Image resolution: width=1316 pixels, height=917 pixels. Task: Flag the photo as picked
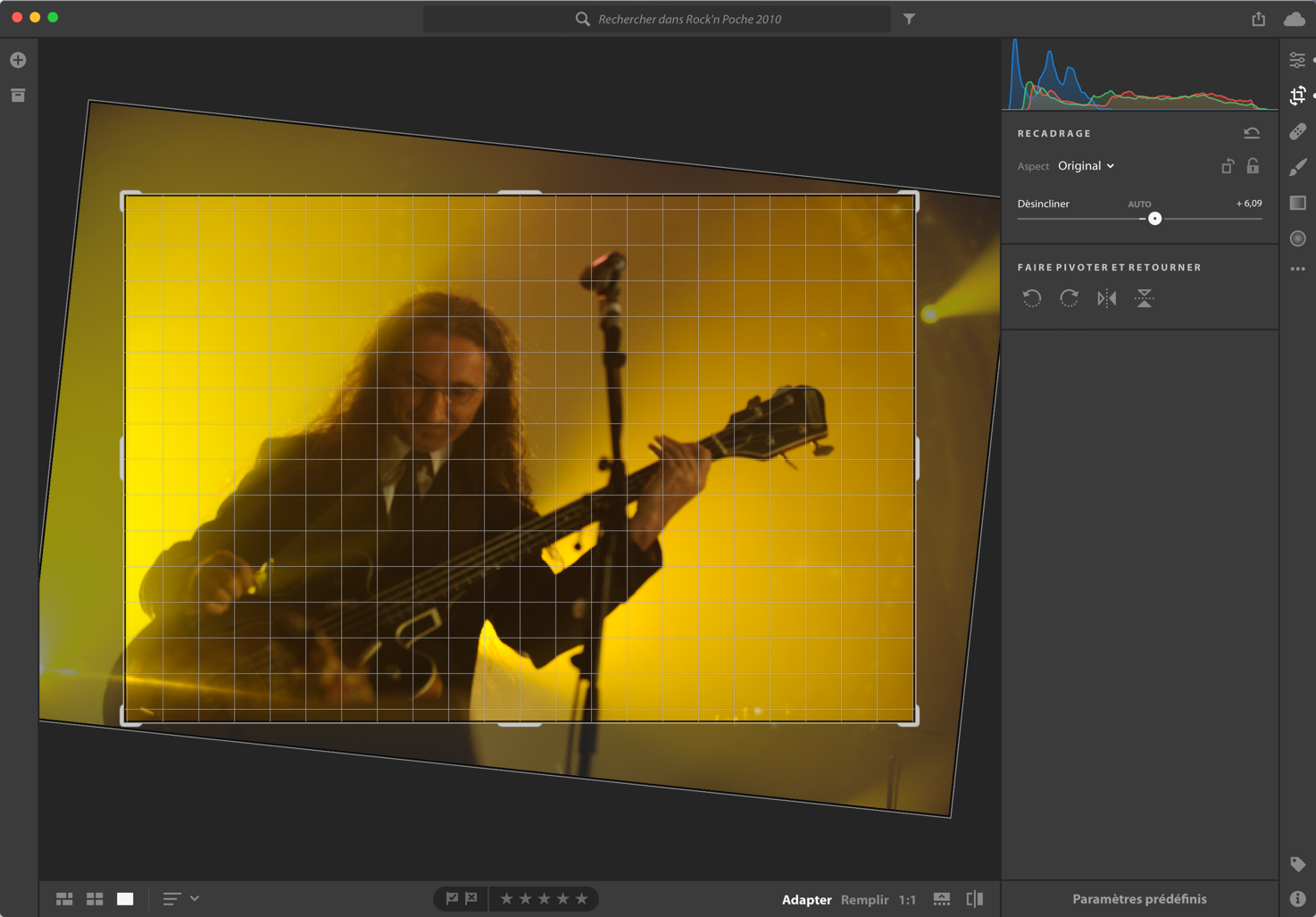(x=452, y=898)
